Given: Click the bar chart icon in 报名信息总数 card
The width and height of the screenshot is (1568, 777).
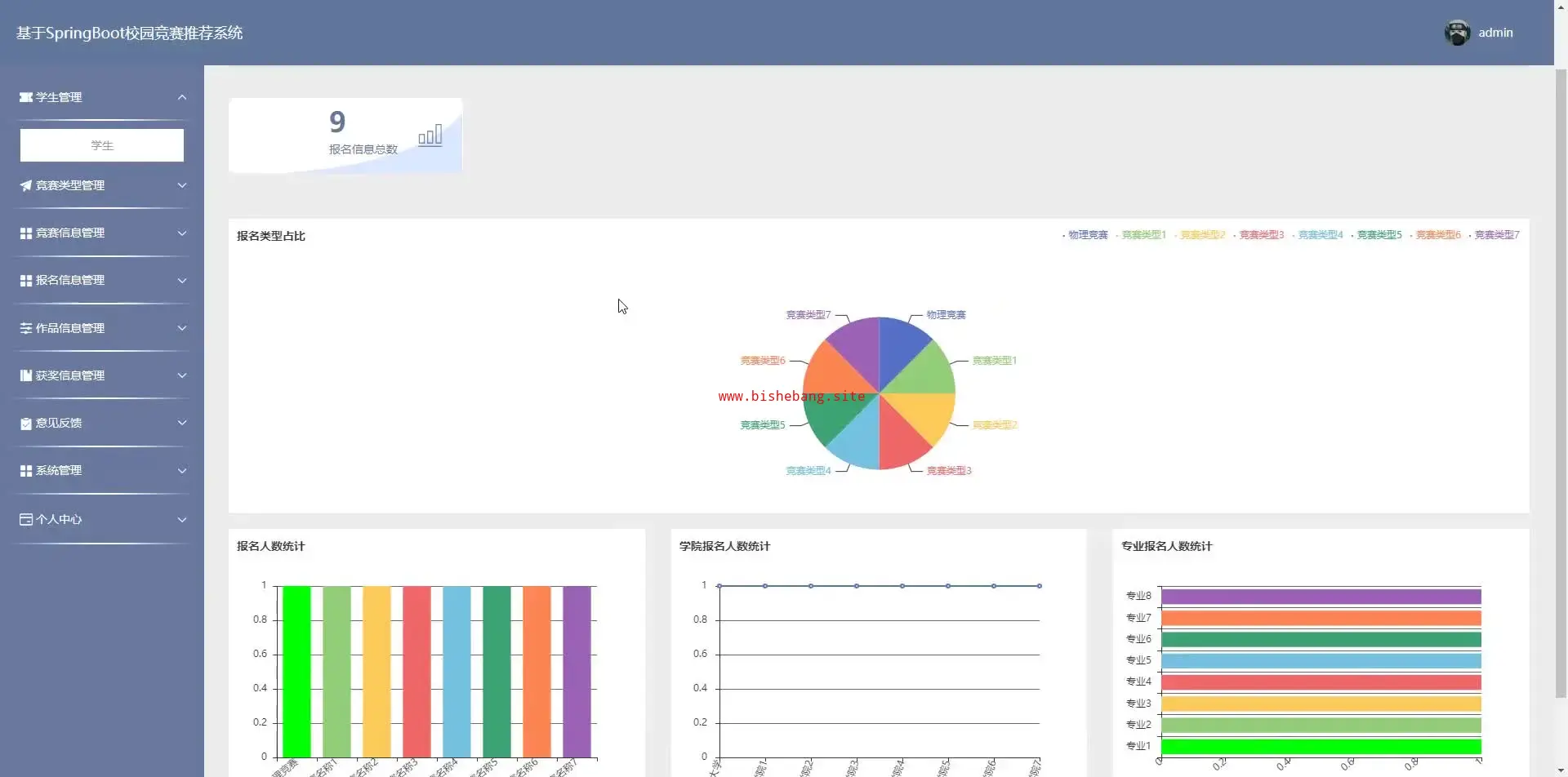Looking at the screenshot, I should pyautogui.click(x=430, y=135).
